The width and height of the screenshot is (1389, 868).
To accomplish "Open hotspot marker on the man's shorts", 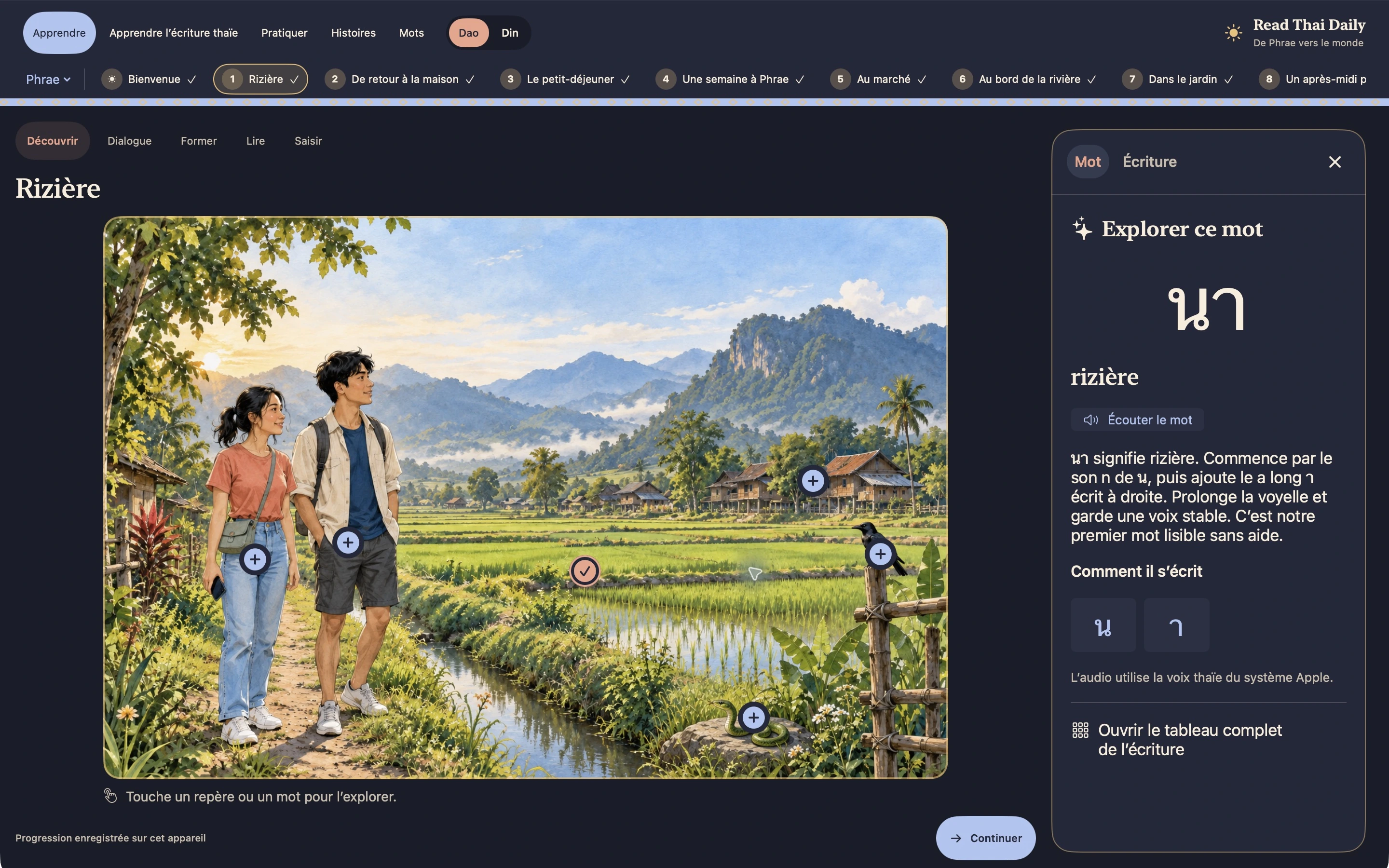I will [348, 542].
